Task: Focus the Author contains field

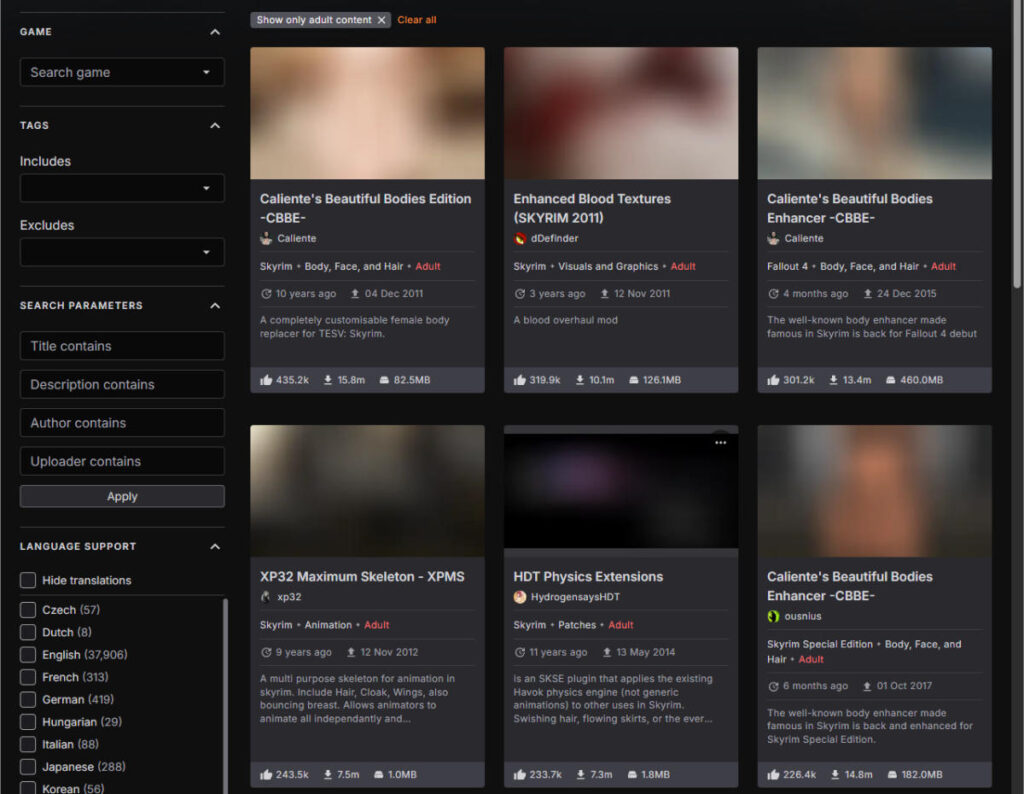Action: pos(122,423)
